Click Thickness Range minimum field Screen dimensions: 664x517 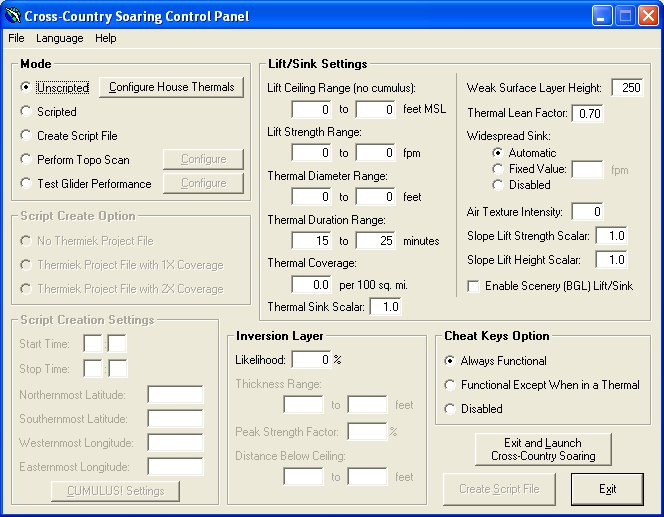(x=303, y=404)
